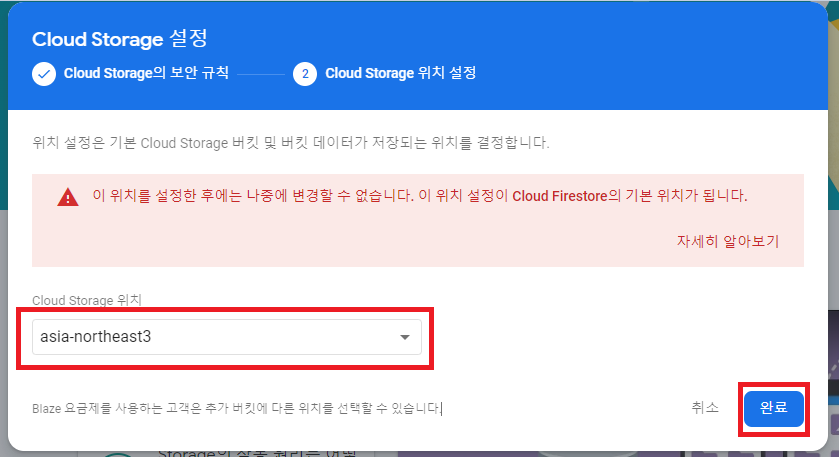This screenshot has height=457, width=840.
Task: Click the Blaze 요금제 note text
Action: click(x=236, y=409)
